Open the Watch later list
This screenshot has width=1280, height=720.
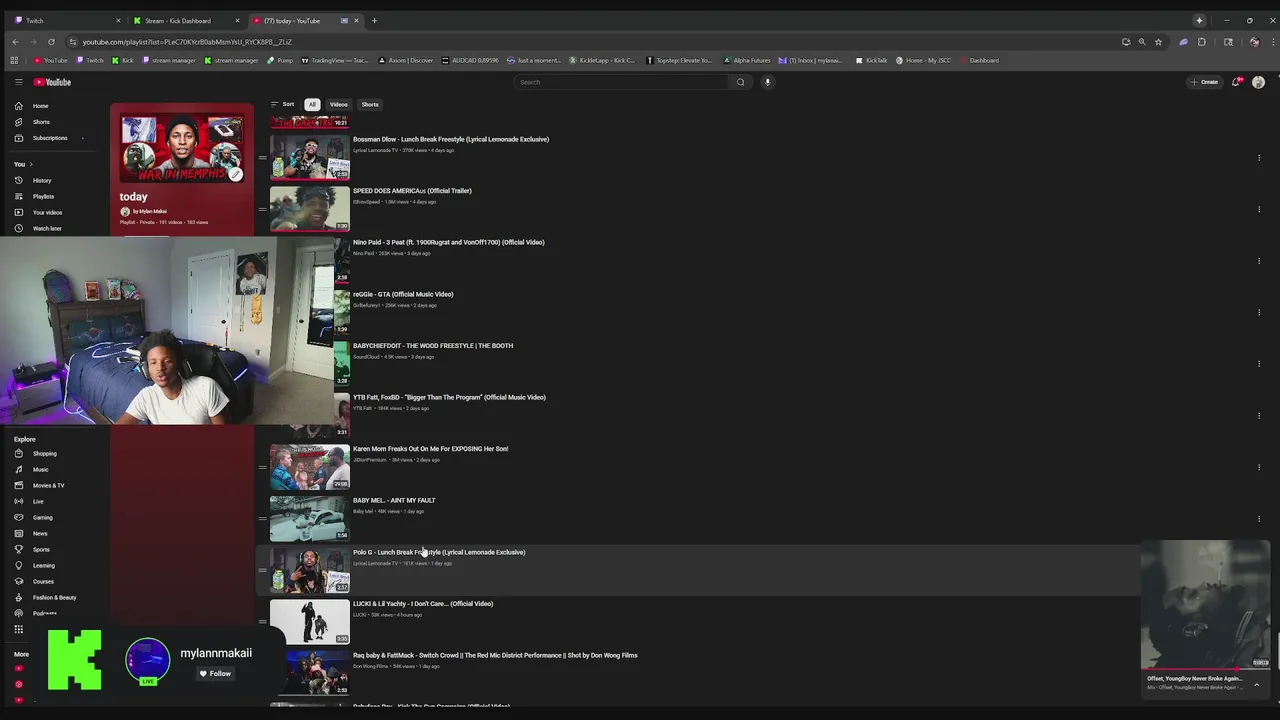pos(47,228)
